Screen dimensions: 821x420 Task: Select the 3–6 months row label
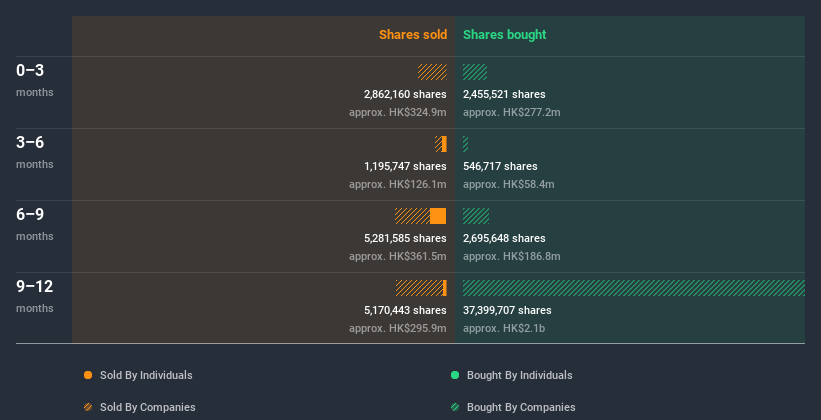[x=35, y=152]
